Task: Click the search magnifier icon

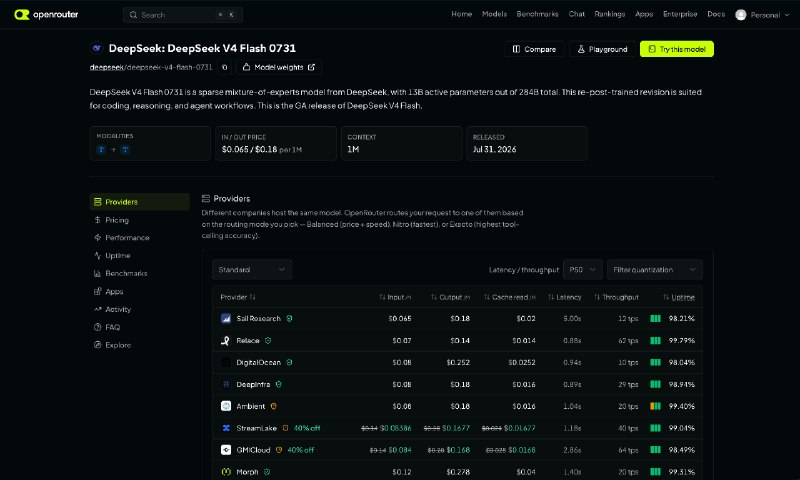Action: click(133, 15)
